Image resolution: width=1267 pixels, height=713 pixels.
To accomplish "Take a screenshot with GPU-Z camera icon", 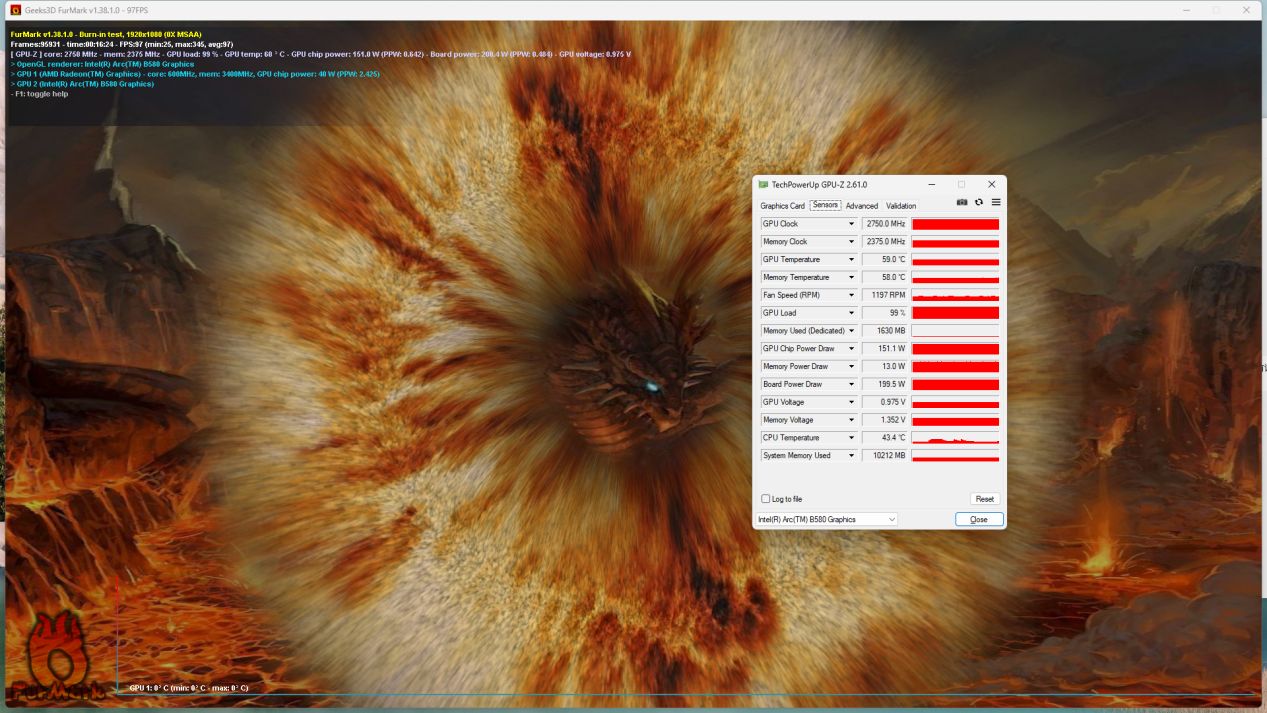I will click(962, 202).
